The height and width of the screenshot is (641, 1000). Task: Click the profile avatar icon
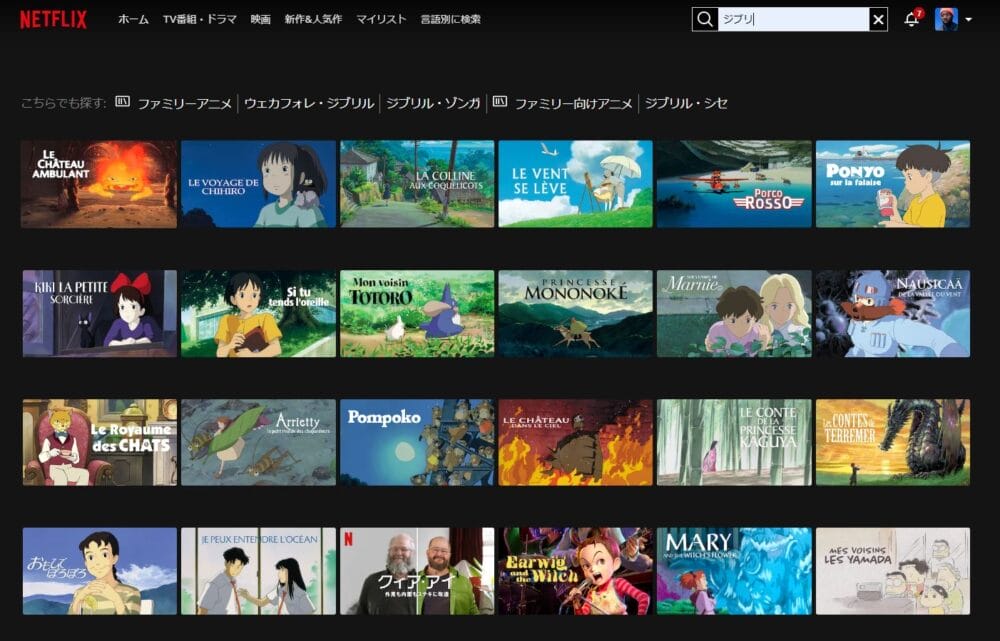click(946, 19)
